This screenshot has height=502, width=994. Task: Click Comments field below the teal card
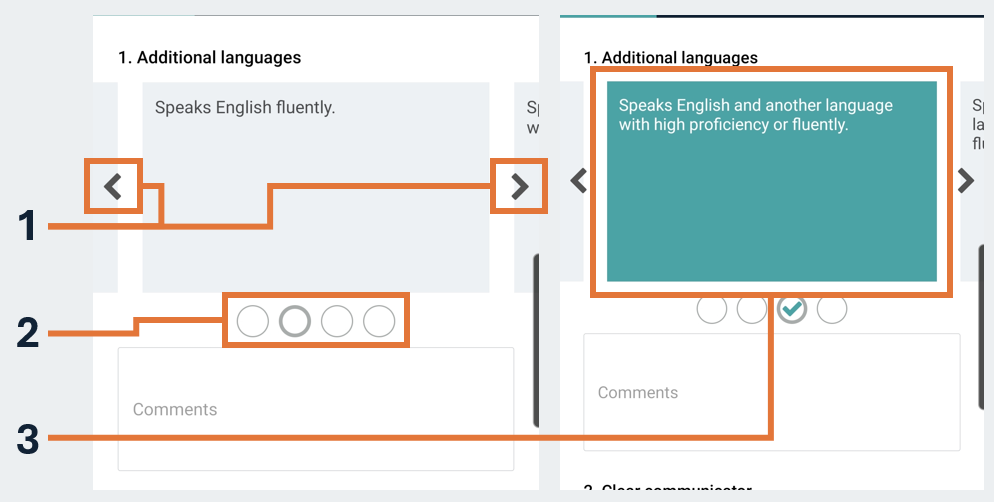(772, 392)
